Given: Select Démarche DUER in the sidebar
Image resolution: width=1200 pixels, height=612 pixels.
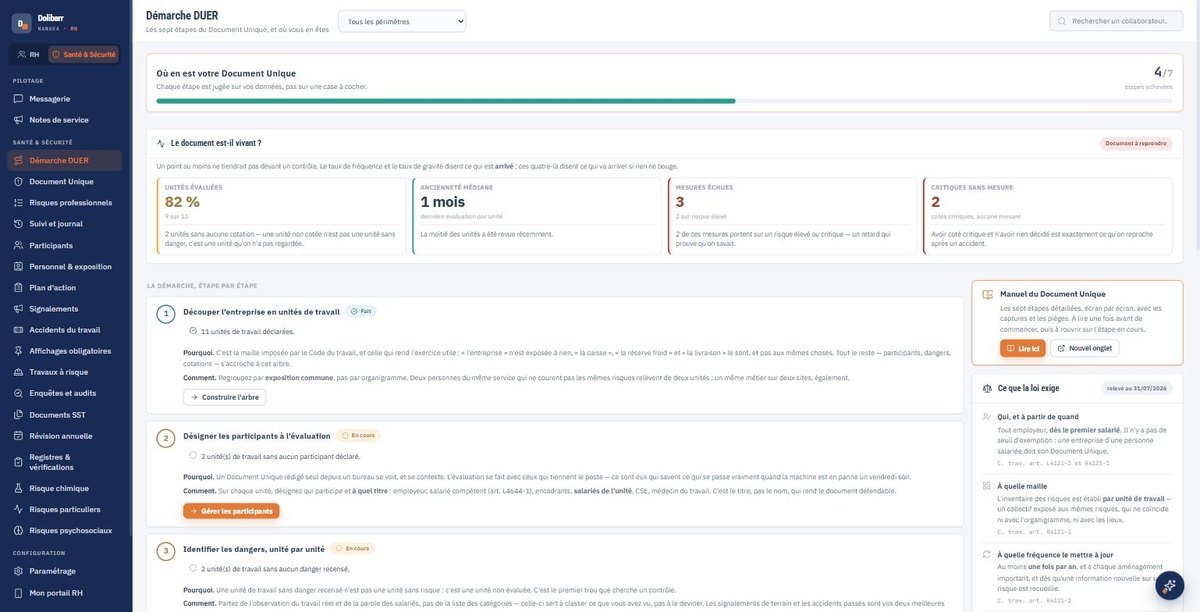Looking at the screenshot, I should tap(66, 160).
